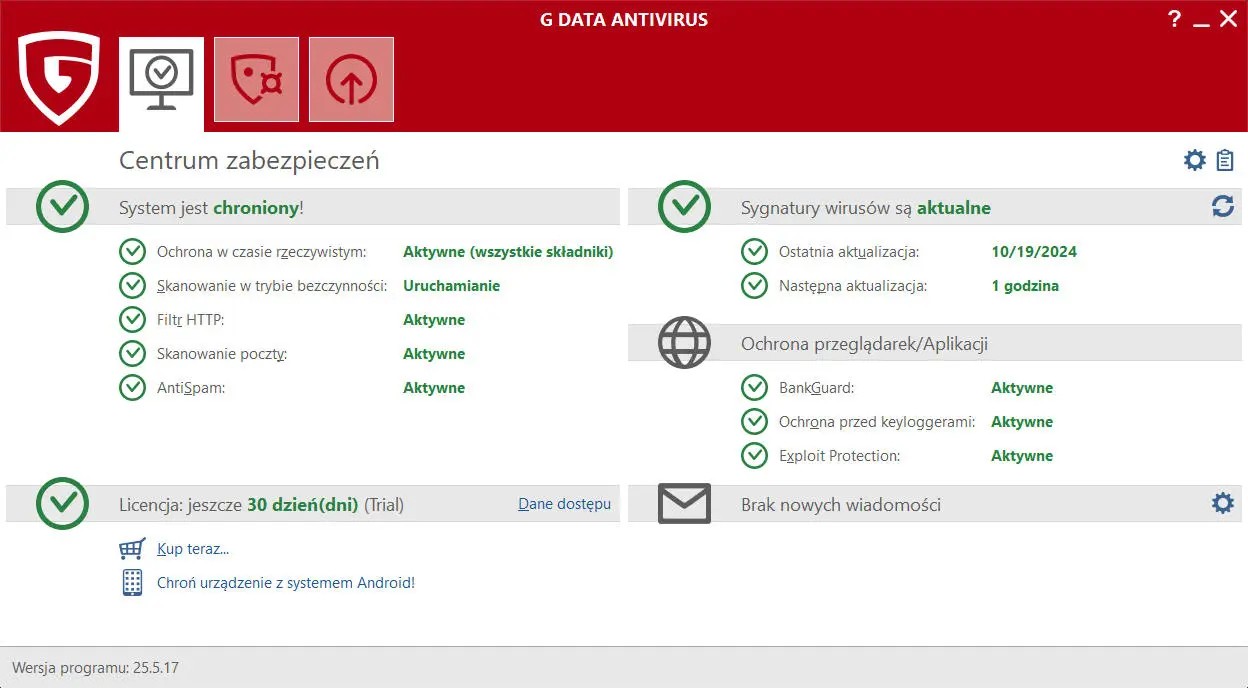
Task: Click the G DATA shield logo
Action: (x=59, y=78)
